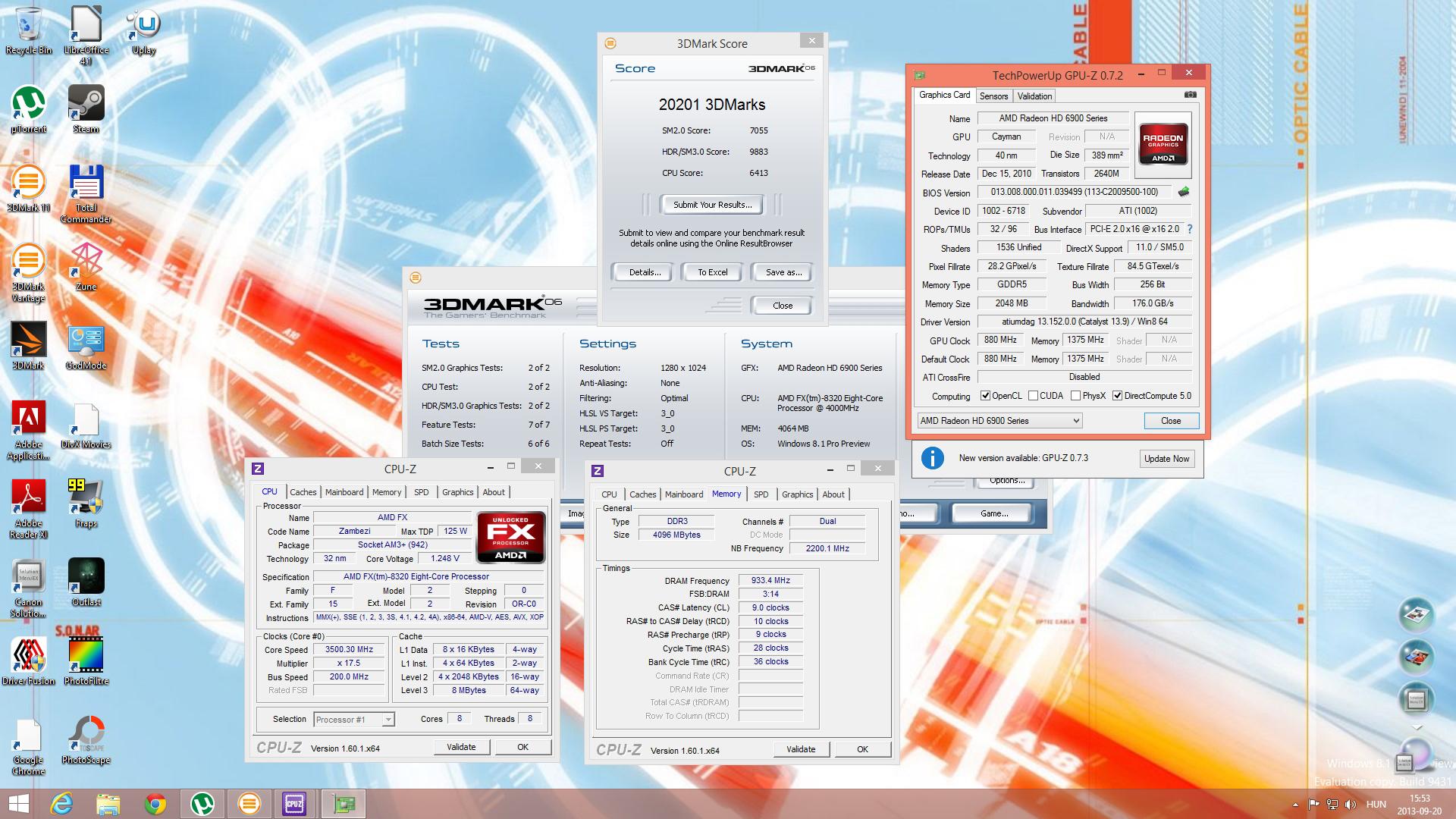Open the µTorrent desktop icon
The height and width of the screenshot is (819, 1456).
[29, 109]
